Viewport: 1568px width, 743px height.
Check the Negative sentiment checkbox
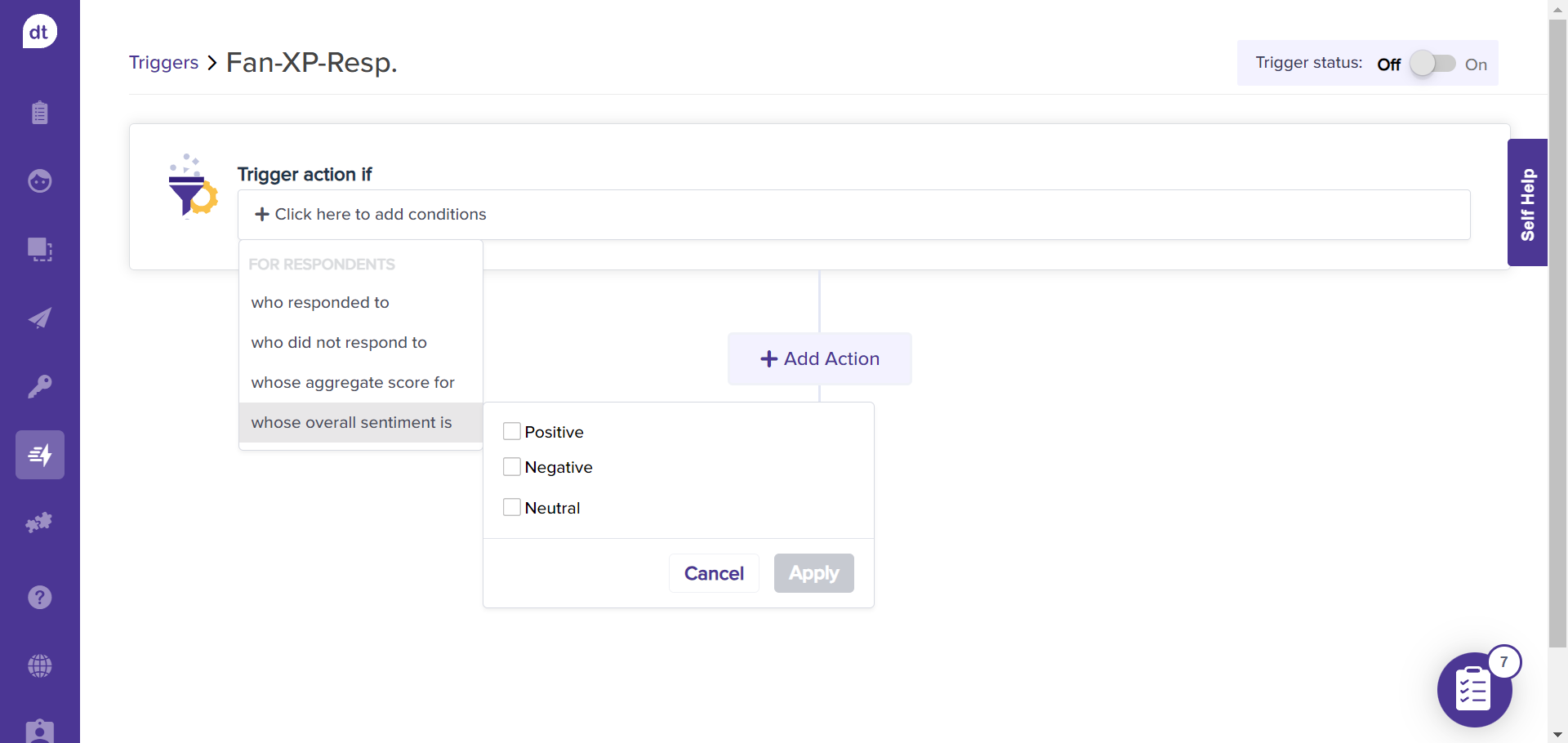click(512, 467)
